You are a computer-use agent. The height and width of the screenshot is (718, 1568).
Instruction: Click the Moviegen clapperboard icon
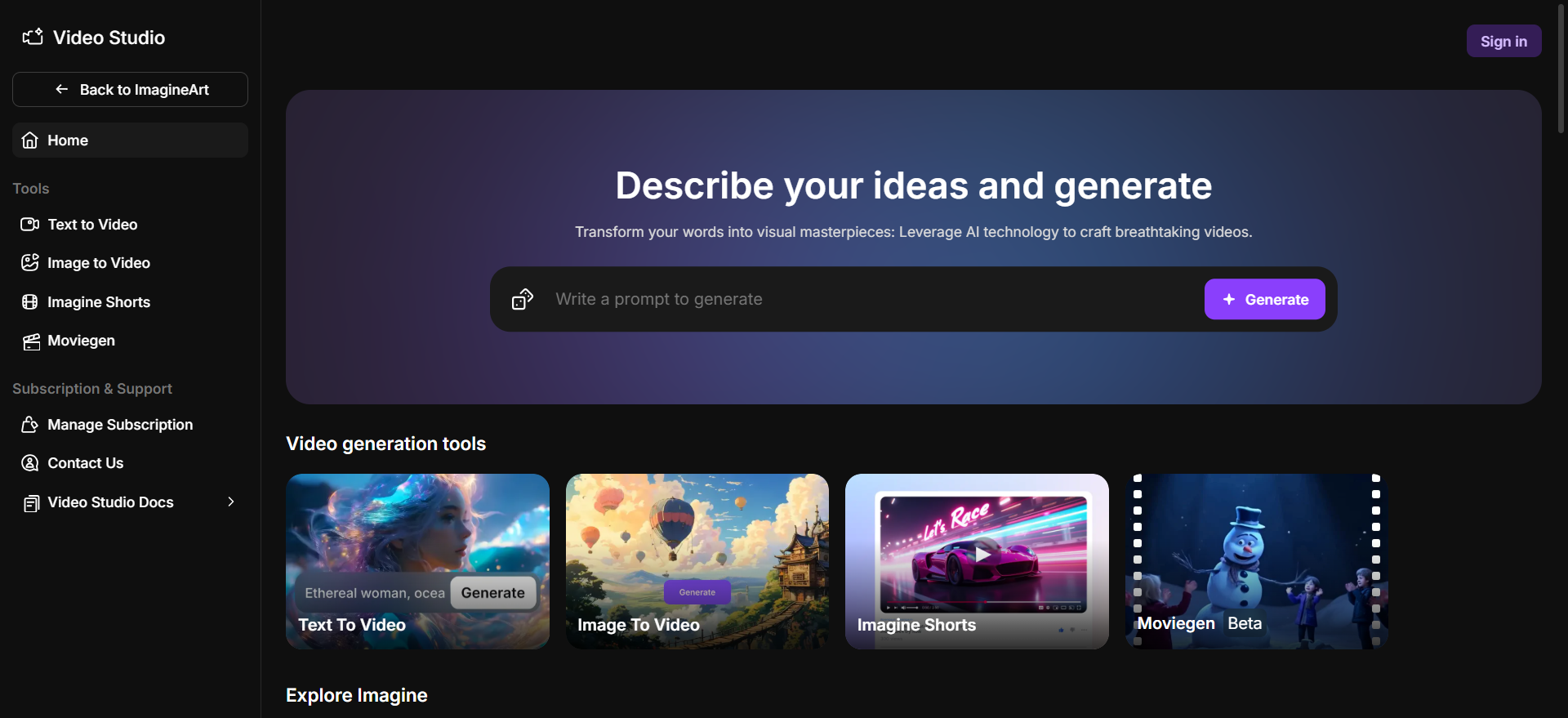tap(31, 341)
